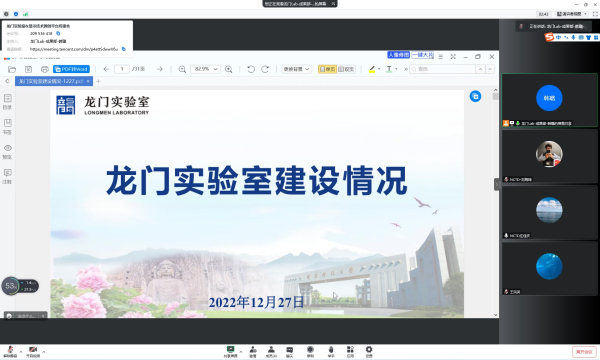Zoom out with the magnifier minus icon
The image size is (600, 360).
click(x=182, y=69)
